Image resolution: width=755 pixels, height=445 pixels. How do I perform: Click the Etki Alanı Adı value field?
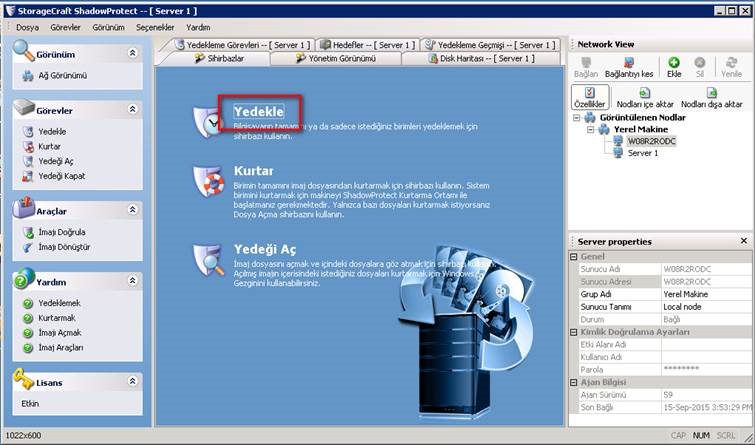point(706,344)
